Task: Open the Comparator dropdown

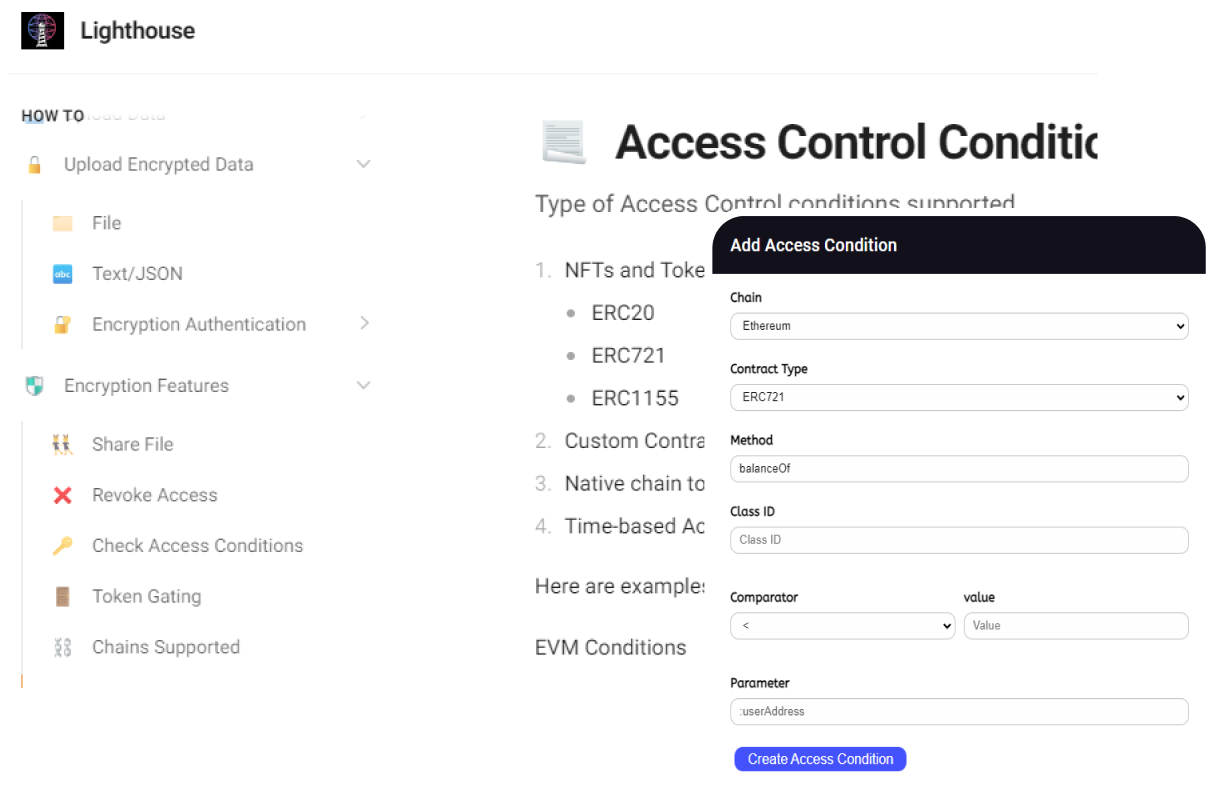Action: 843,626
